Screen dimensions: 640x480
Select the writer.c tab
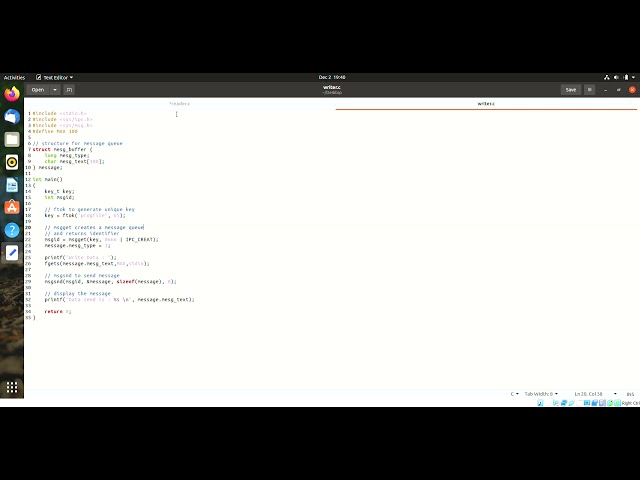pos(486,104)
